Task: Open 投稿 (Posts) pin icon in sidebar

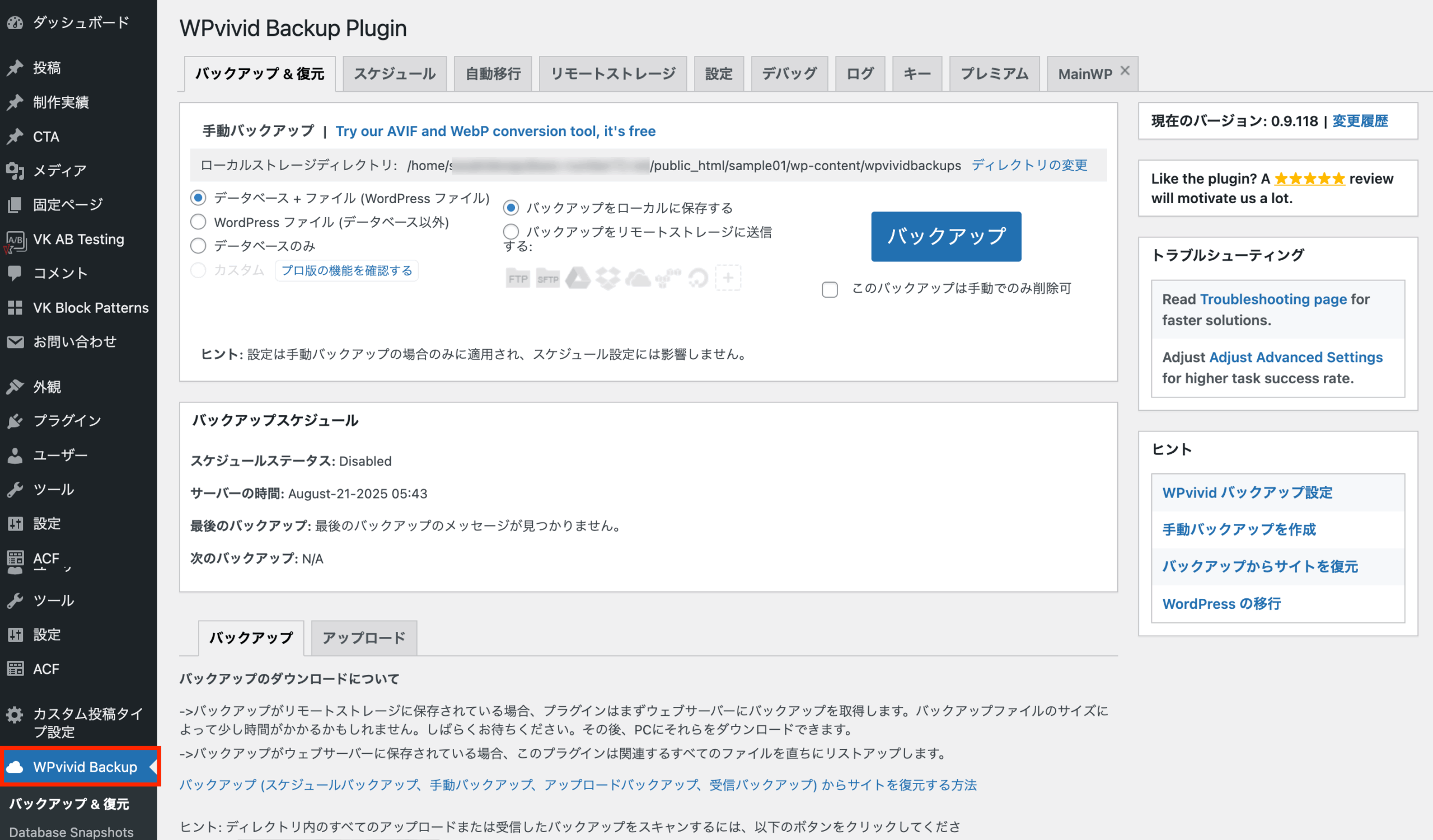Action: [x=15, y=68]
